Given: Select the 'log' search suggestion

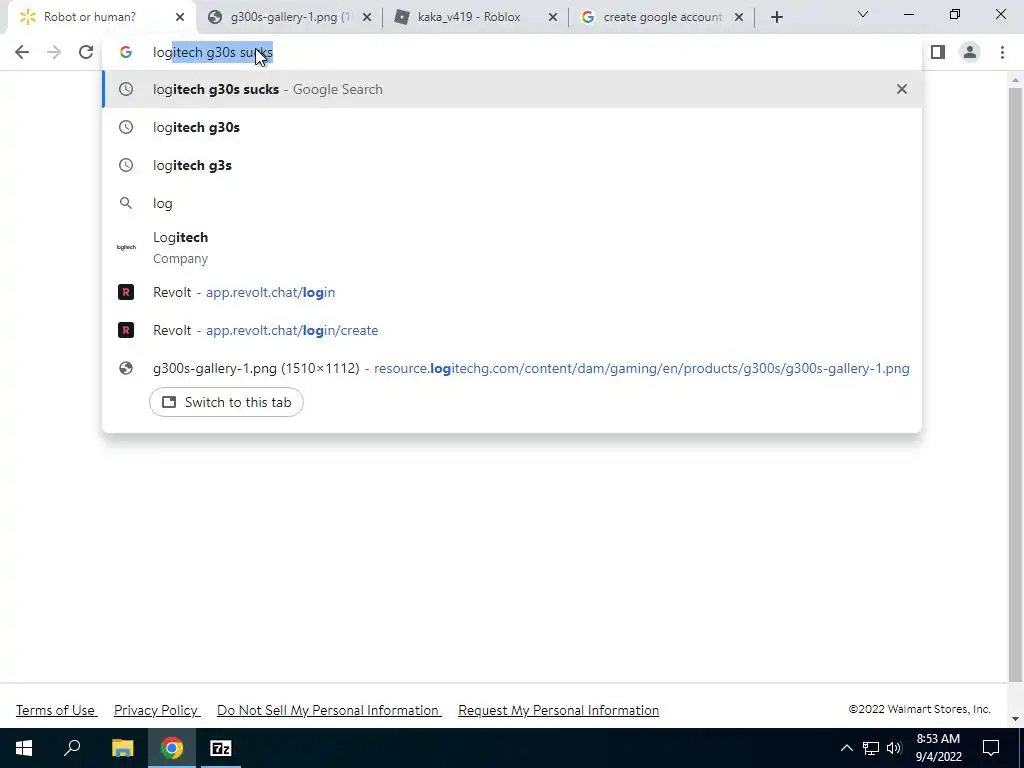Looking at the screenshot, I should [512, 203].
